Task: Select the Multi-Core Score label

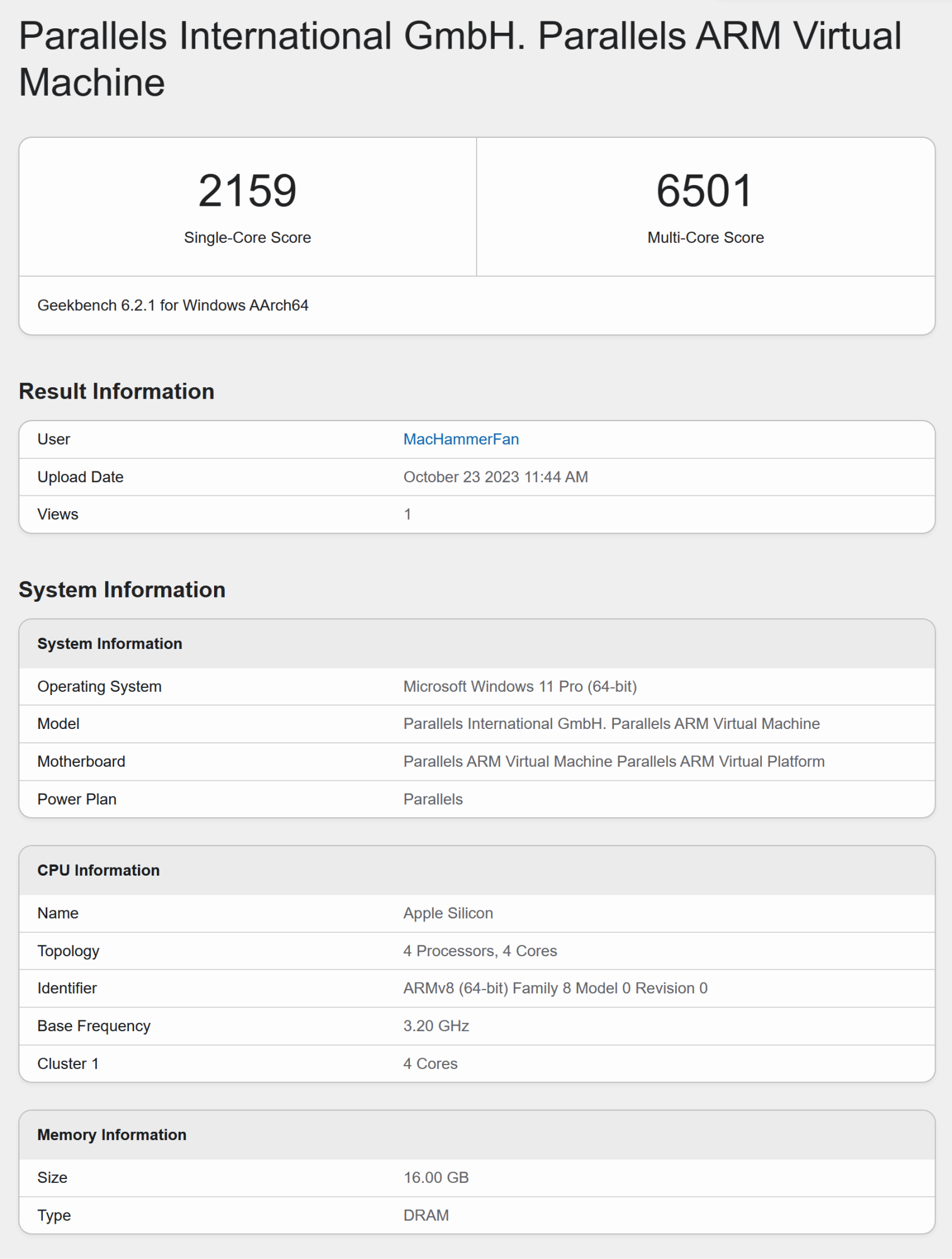Action: (706, 237)
